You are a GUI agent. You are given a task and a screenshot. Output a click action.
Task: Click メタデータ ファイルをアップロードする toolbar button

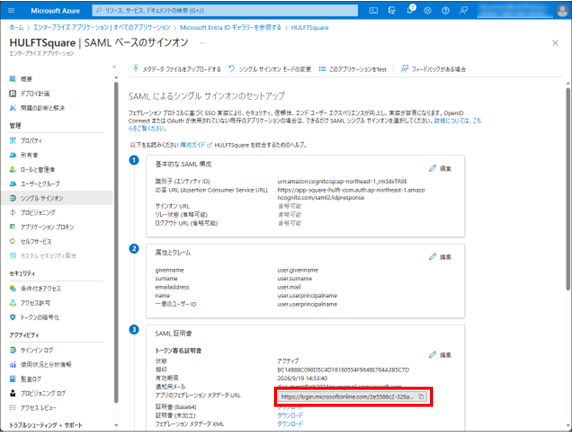click(x=177, y=69)
